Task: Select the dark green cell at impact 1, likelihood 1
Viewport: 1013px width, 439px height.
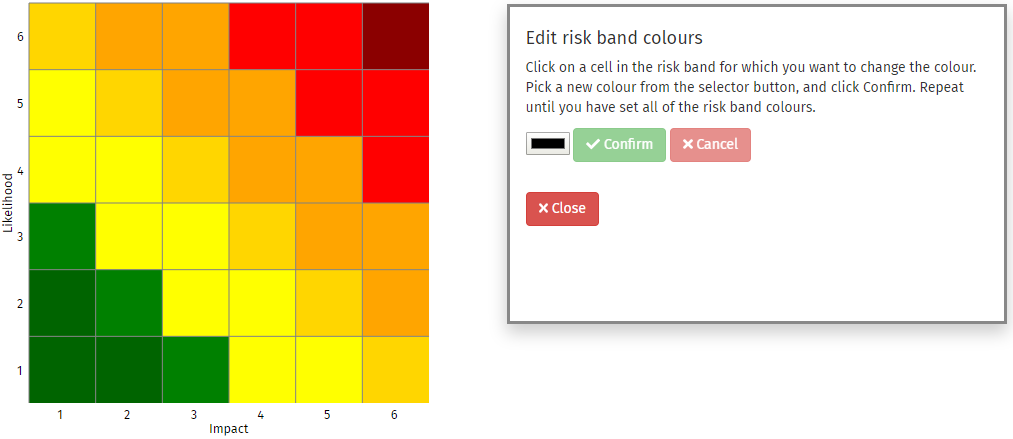Action: (x=62, y=370)
